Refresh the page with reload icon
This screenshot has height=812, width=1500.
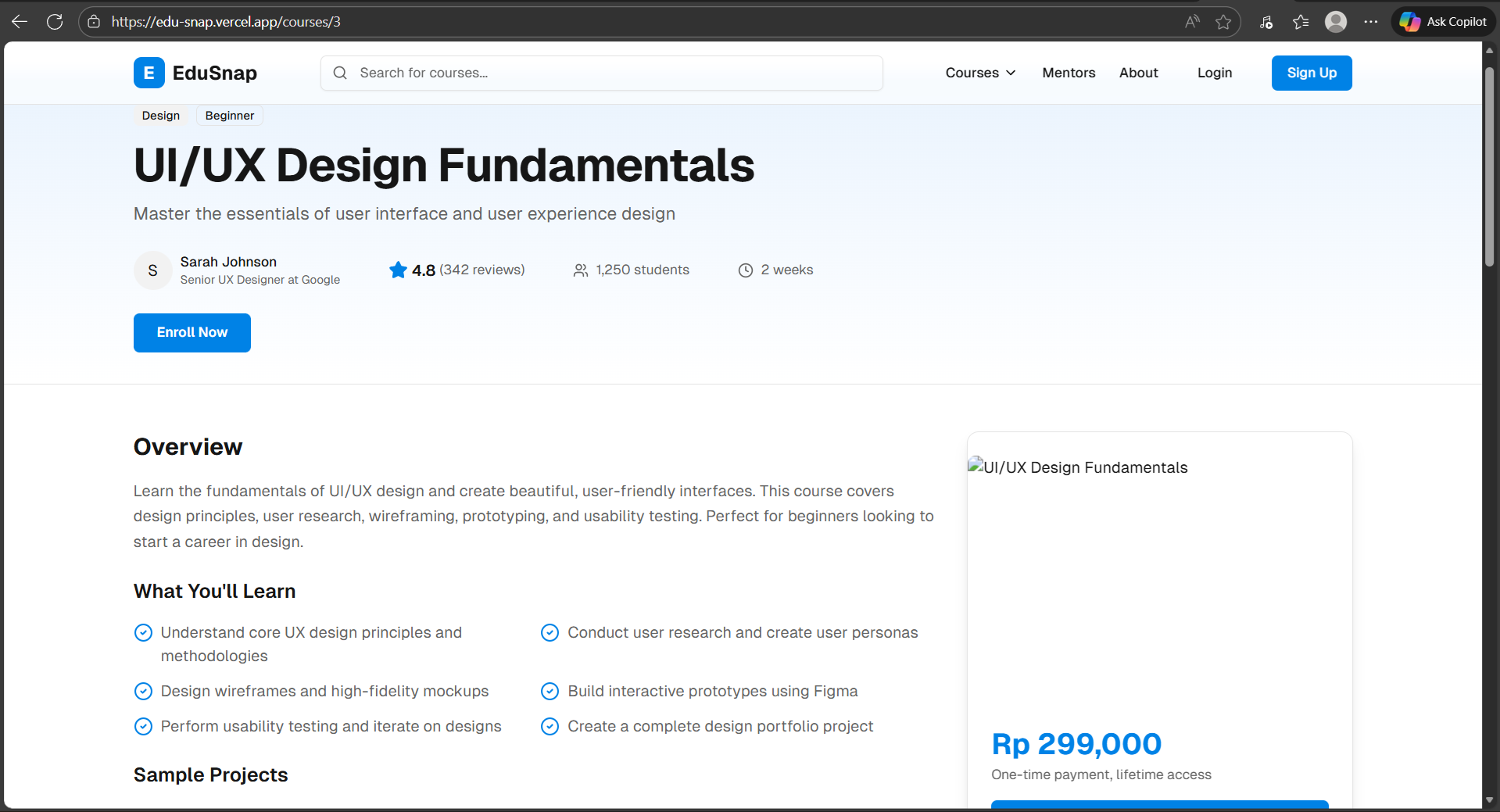[55, 22]
